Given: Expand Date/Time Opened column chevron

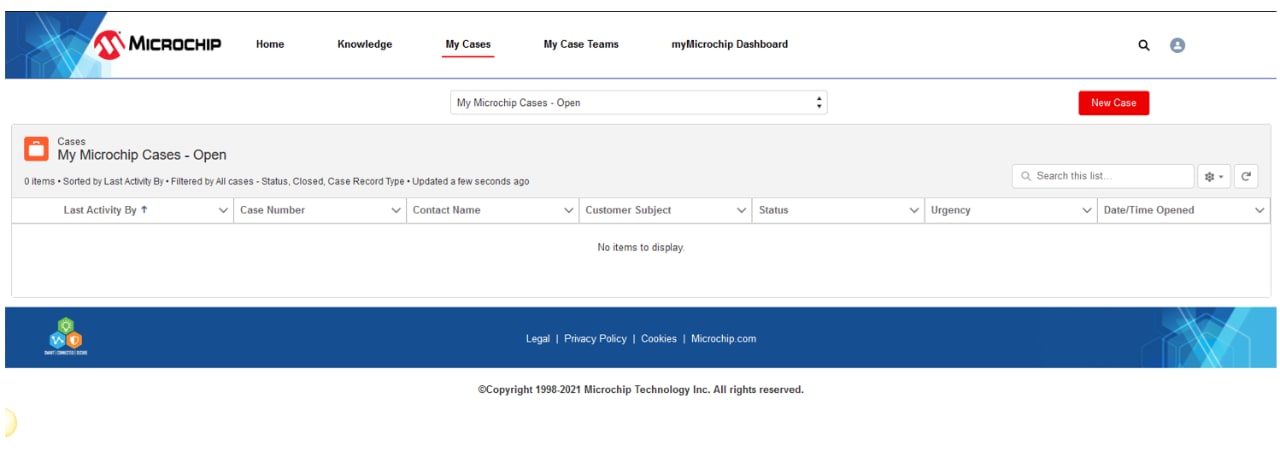Looking at the screenshot, I should pos(1260,211).
